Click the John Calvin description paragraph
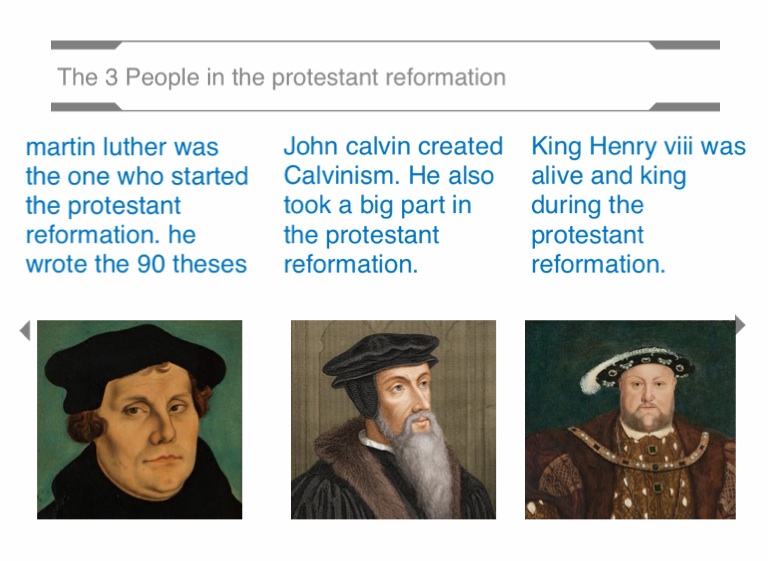 (392, 205)
